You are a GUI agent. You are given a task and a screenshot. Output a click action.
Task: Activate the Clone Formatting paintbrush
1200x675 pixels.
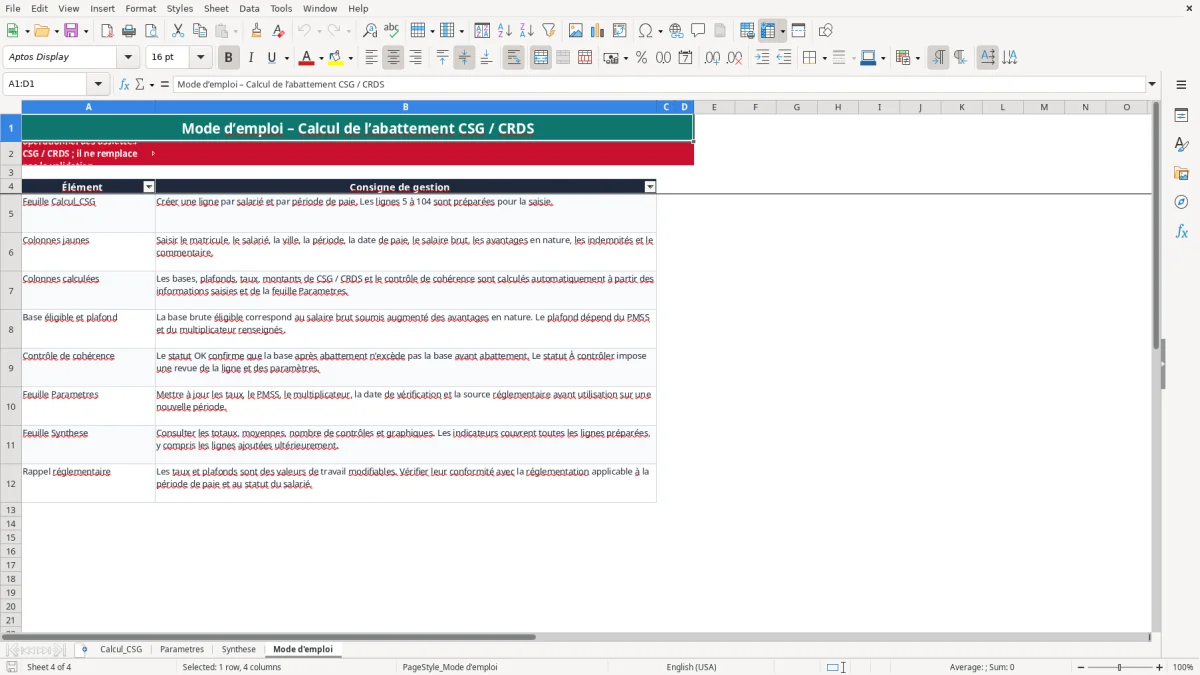[x=257, y=31]
